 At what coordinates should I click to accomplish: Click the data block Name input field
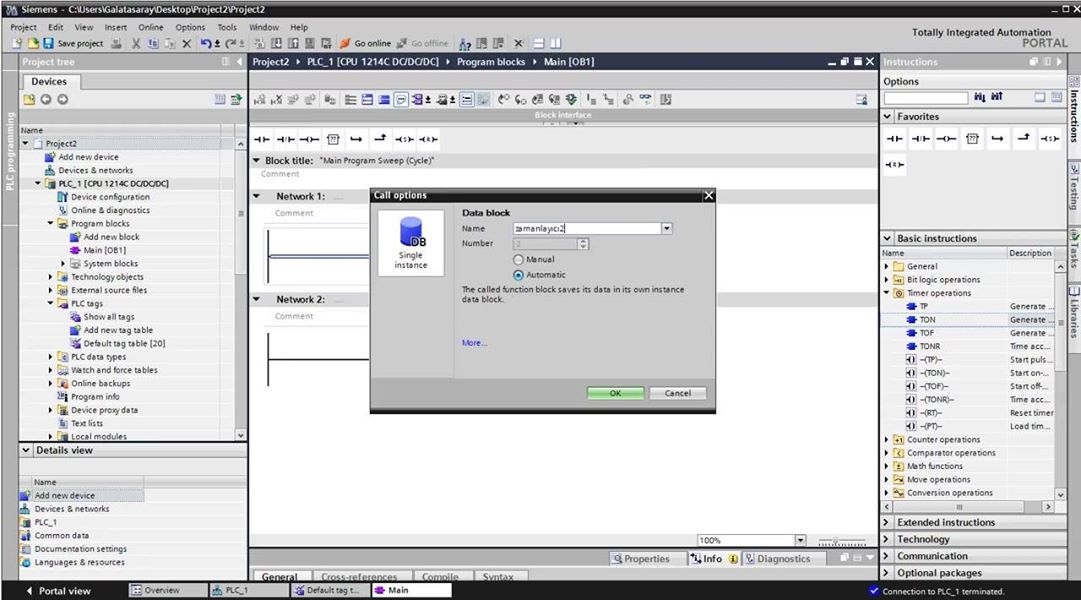tap(587, 228)
